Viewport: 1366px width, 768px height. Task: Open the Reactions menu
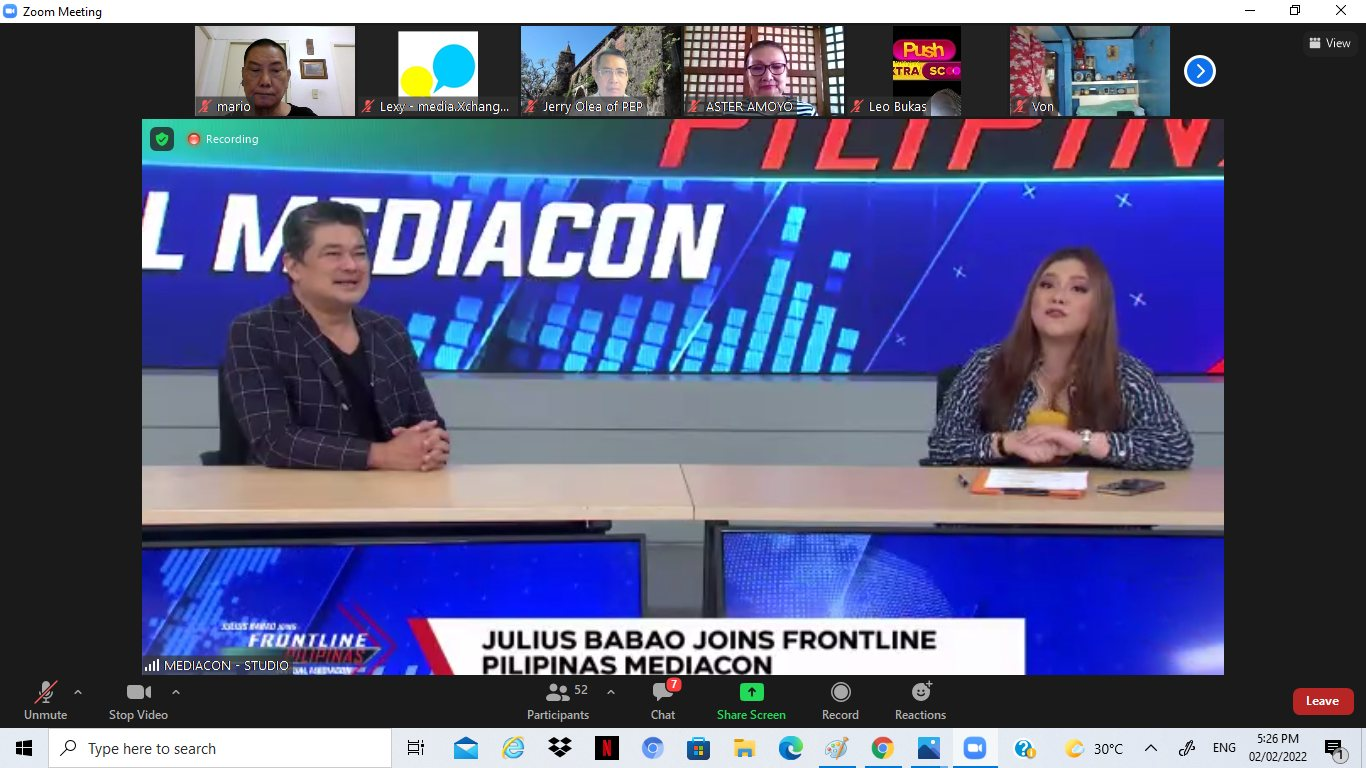[x=920, y=700]
